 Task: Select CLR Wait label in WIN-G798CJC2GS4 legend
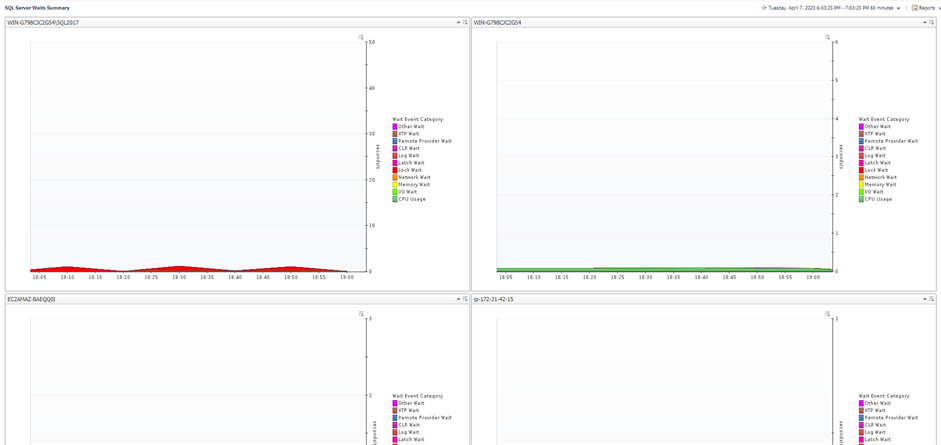point(875,148)
